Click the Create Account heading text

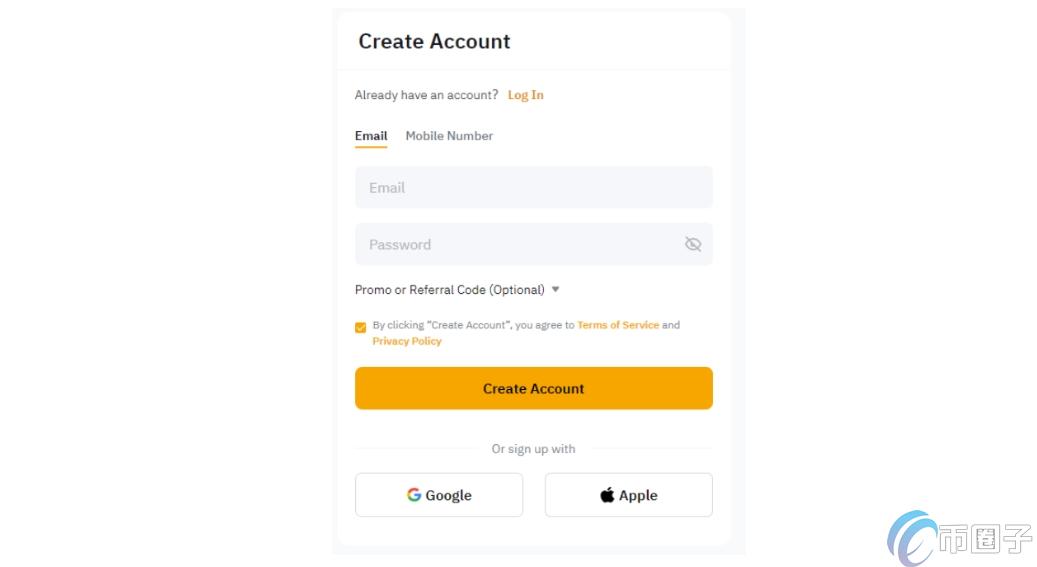[434, 42]
